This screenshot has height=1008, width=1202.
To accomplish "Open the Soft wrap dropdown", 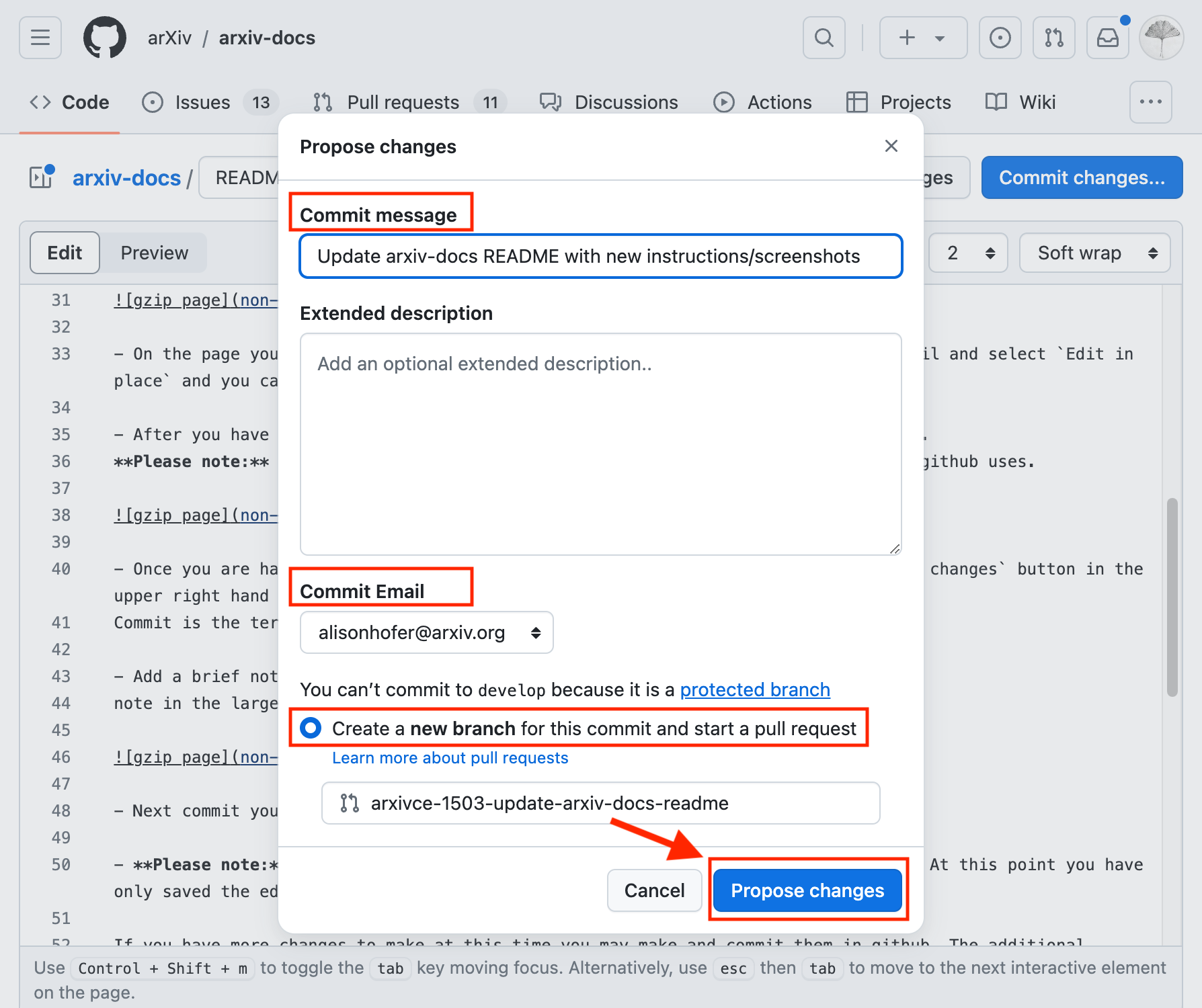I will tap(1094, 253).
